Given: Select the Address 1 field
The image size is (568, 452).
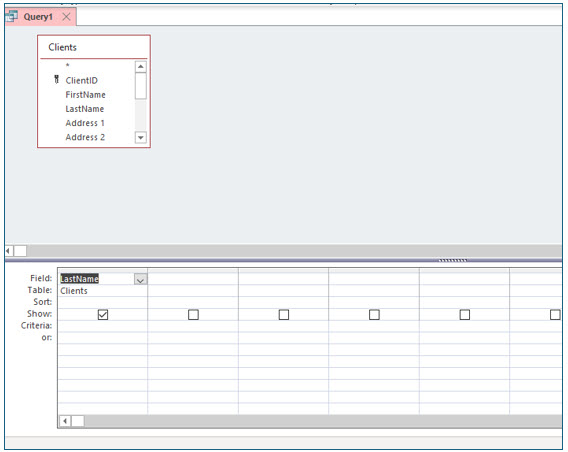Looking at the screenshot, I should (x=85, y=123).
